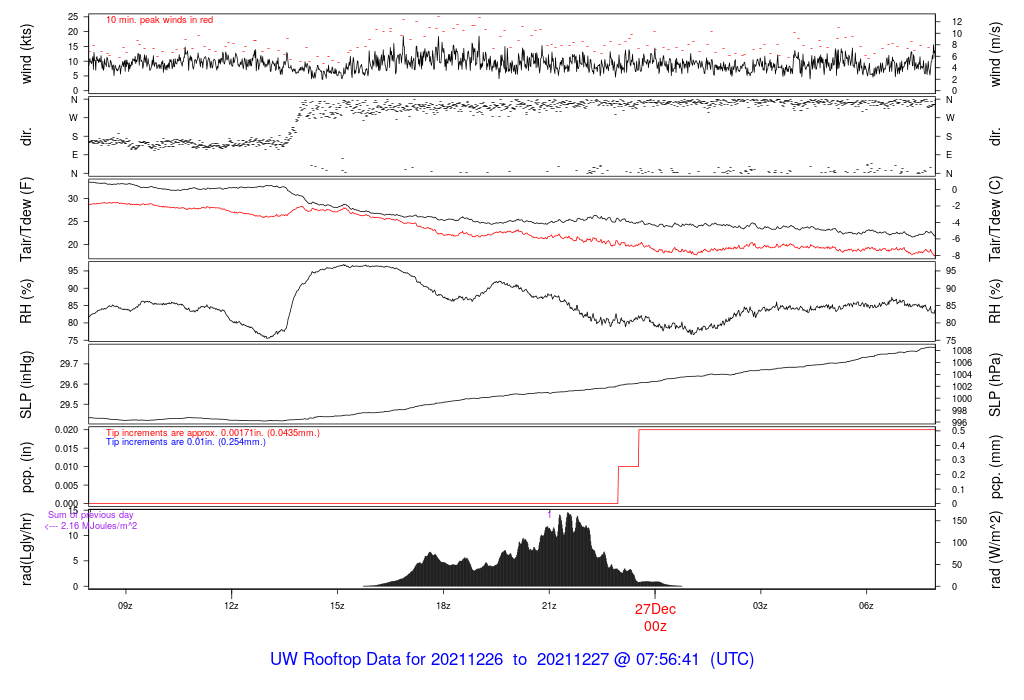Click the 'rad(Lgly/hr)' axis label
The height and width of the screenshot is (700, 1024).
[x=26, y=549]
